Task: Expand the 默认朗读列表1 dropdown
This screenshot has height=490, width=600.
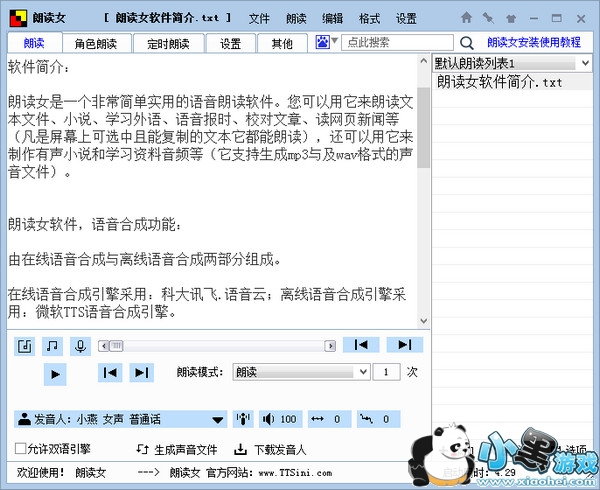Action: [585, 63]
